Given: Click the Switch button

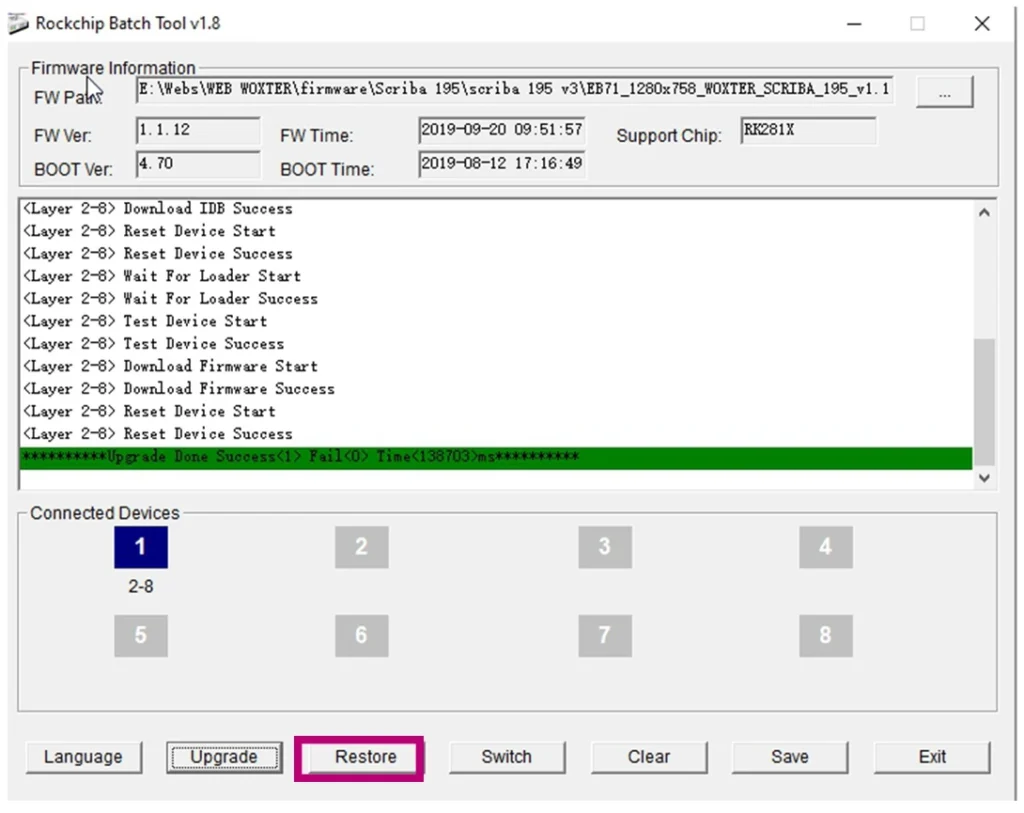Looking at the screenshot, I should click(506, 757).
